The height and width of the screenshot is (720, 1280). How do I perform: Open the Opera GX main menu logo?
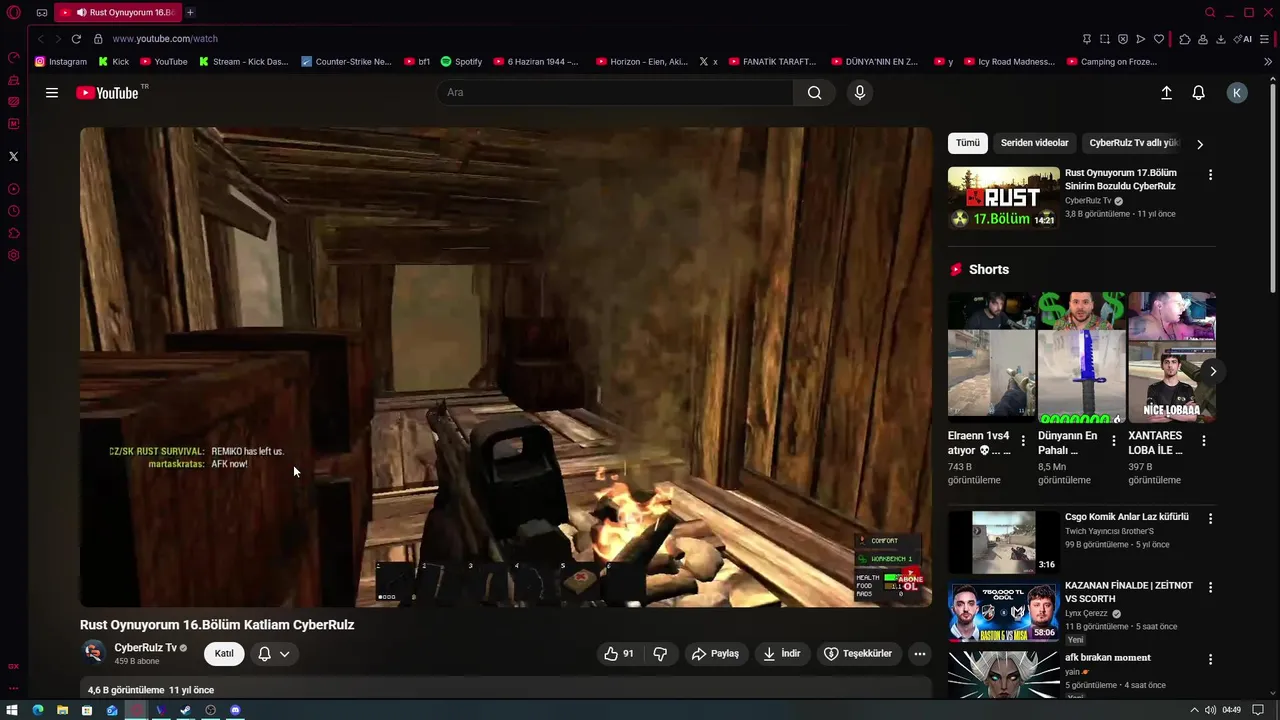(x=14, y=12)
